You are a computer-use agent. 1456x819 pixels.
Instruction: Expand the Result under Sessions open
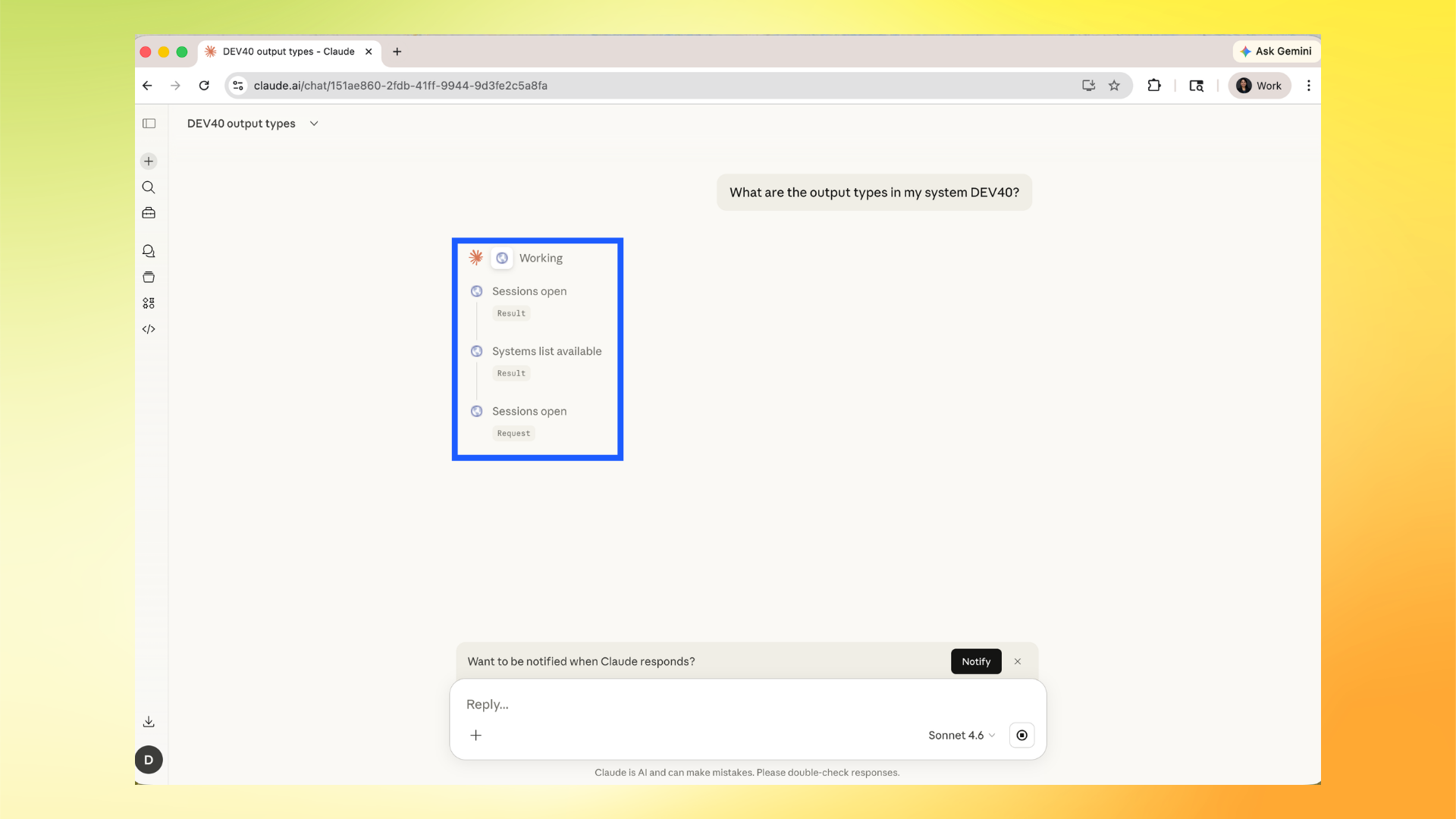pos(510,312)
